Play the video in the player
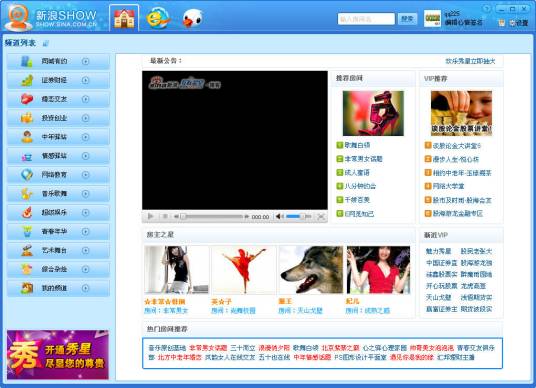Screen dimensions: 536x388 150,216
